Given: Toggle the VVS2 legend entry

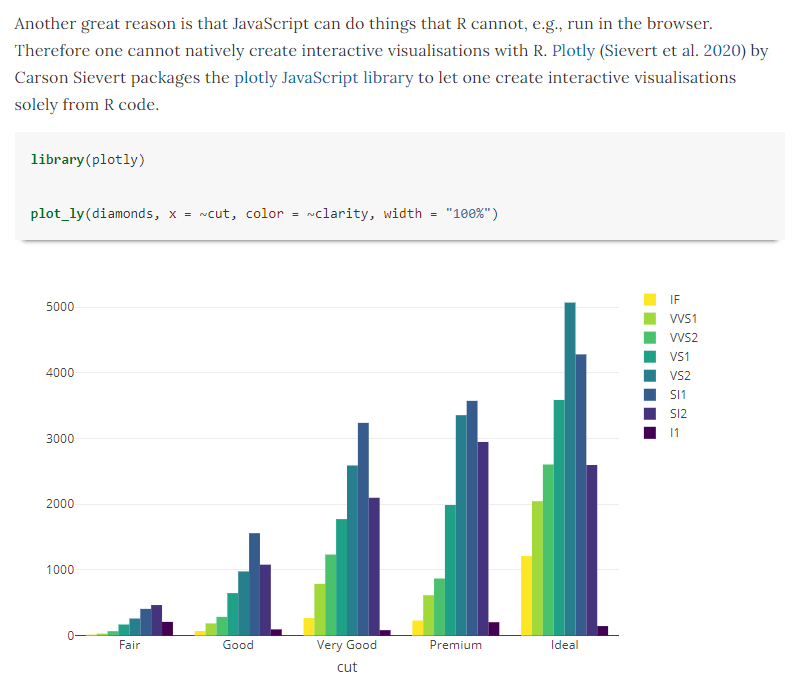Looking at the screenshot, I should (651, 337).
